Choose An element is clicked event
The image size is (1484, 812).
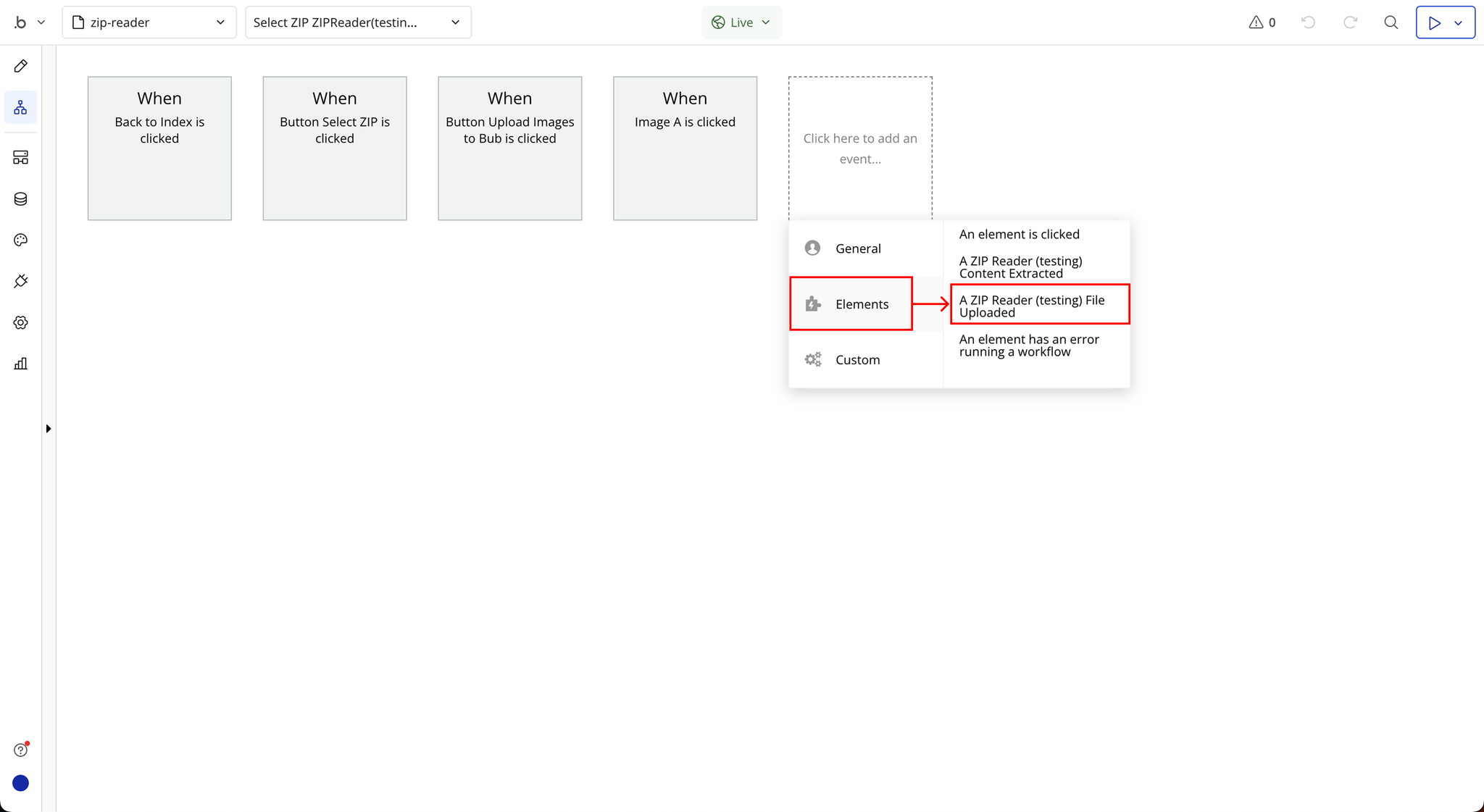[1019, 235]
